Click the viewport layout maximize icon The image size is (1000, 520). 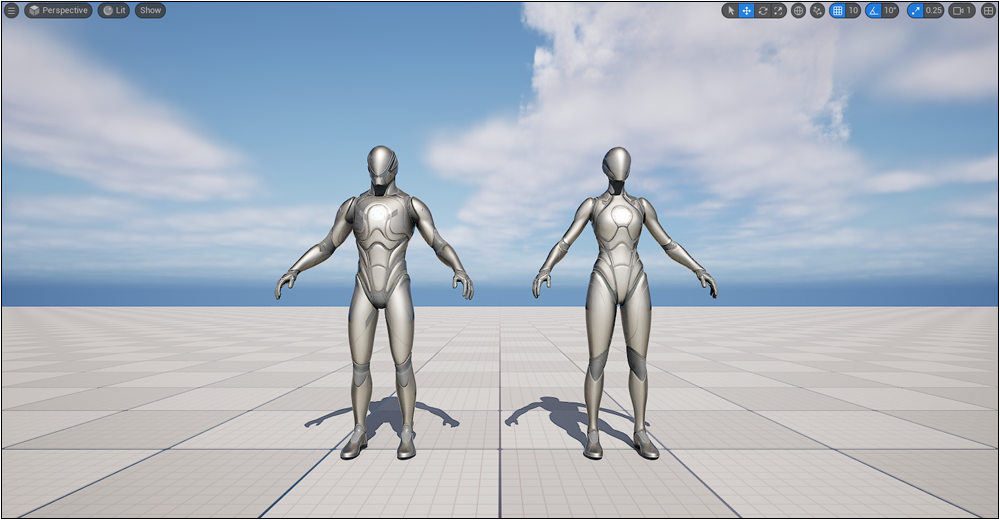coord(988,10)
